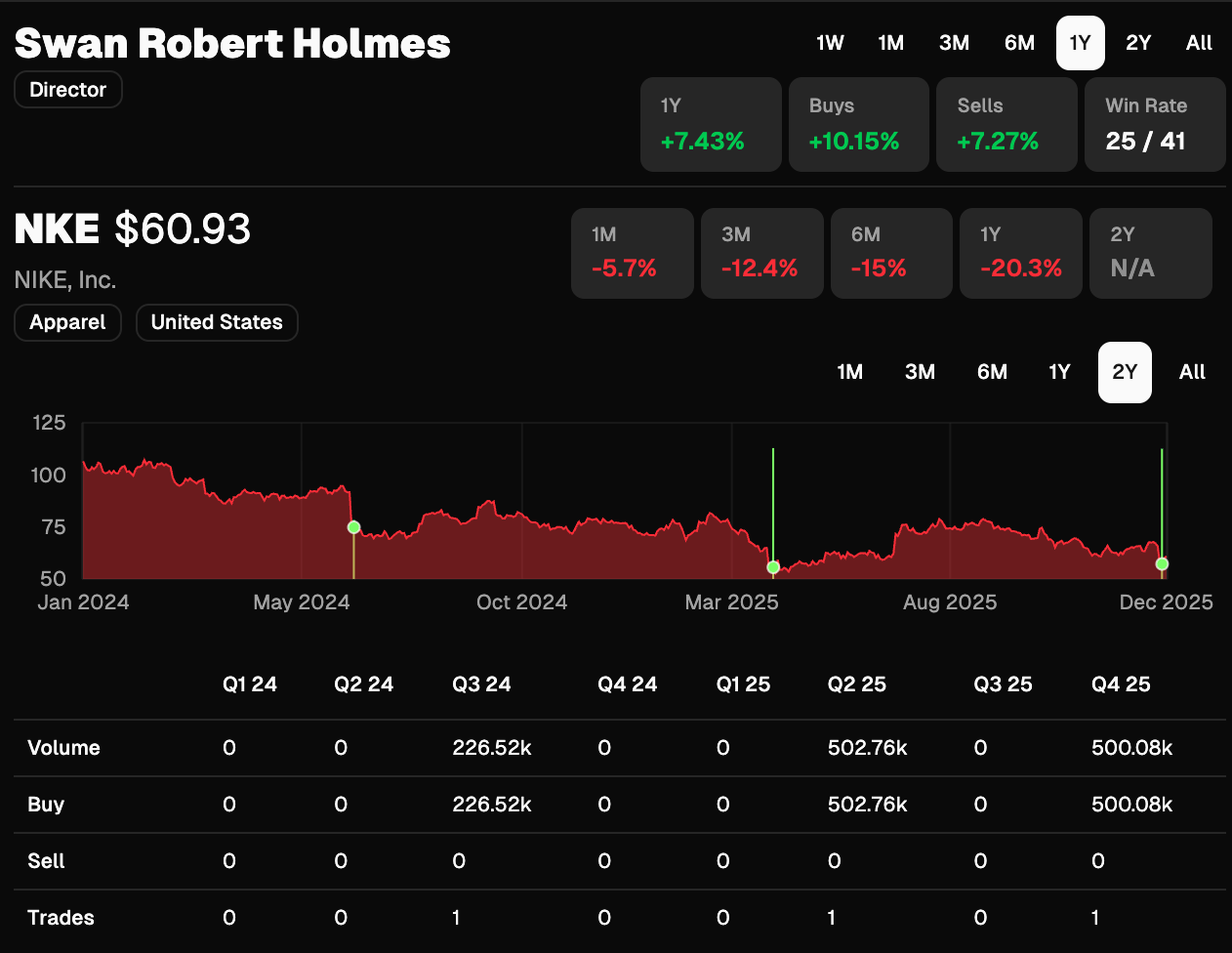Click the Buy row label

click(x=46, y=805)
